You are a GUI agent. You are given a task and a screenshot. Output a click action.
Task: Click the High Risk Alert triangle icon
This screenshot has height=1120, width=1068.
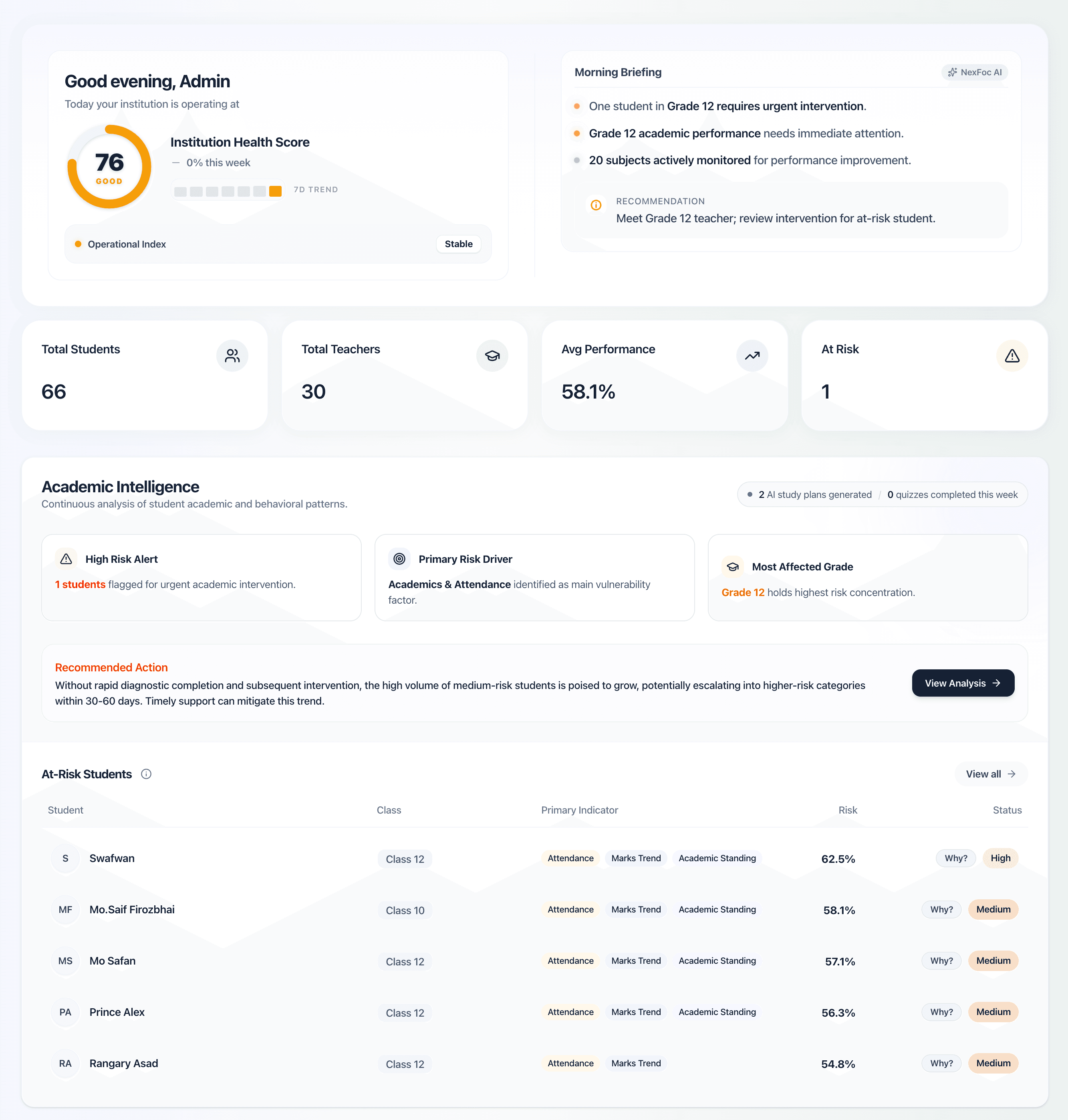pyautogui.click(x=66, y=559)
